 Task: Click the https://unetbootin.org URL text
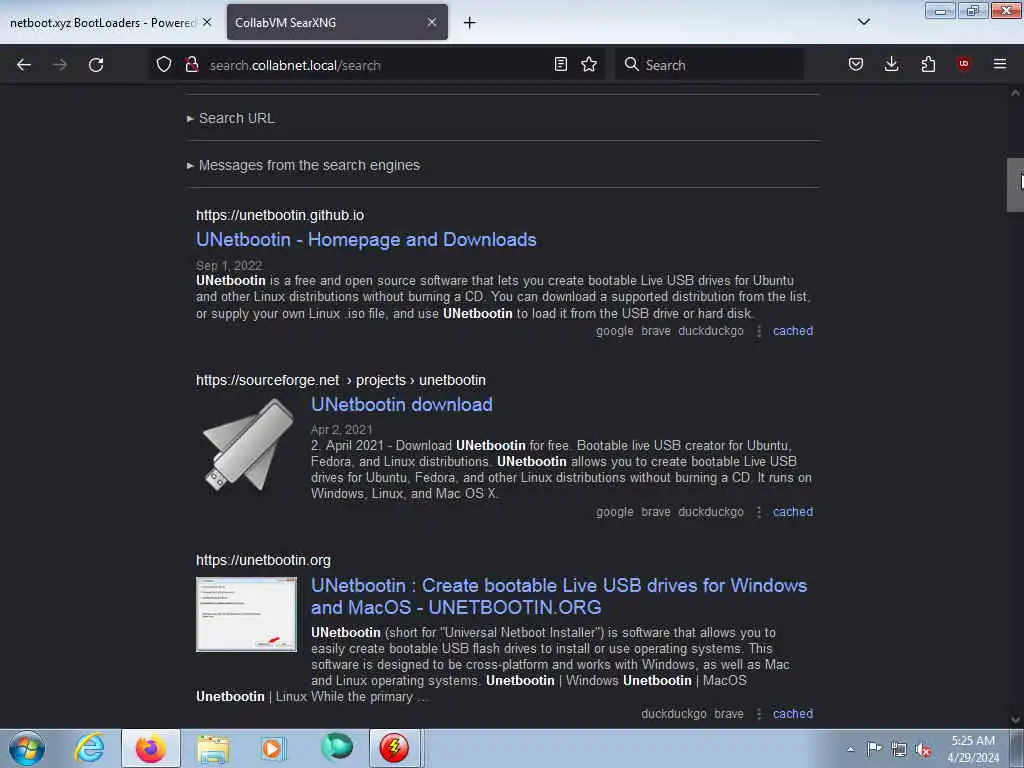pyautogui.click(x=263, y=560)
